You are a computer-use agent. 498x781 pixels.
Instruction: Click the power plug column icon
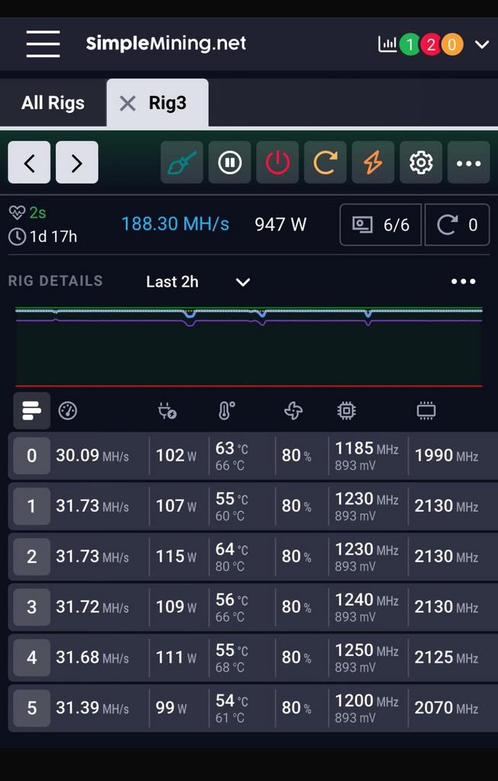167,411
